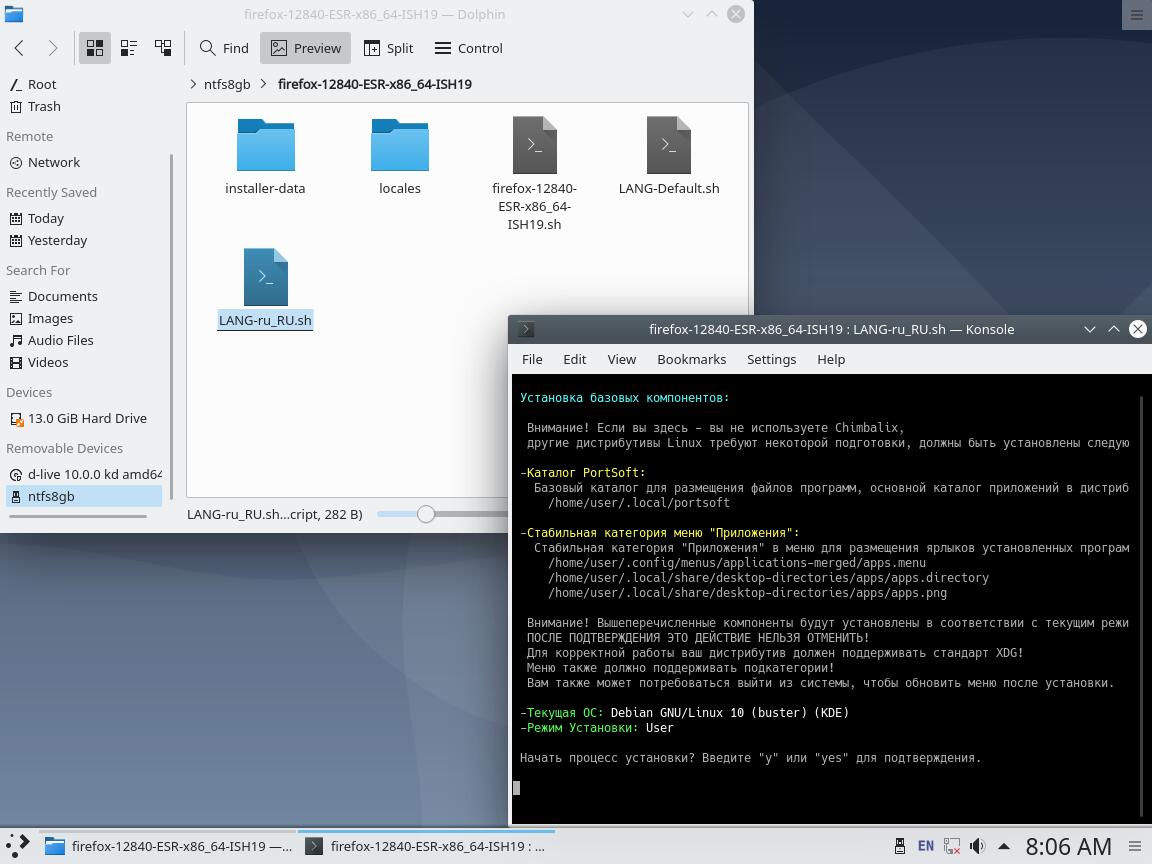Go back in Dolphin navigation
The height and width of the screenshot is (864, 1152).
19,48
